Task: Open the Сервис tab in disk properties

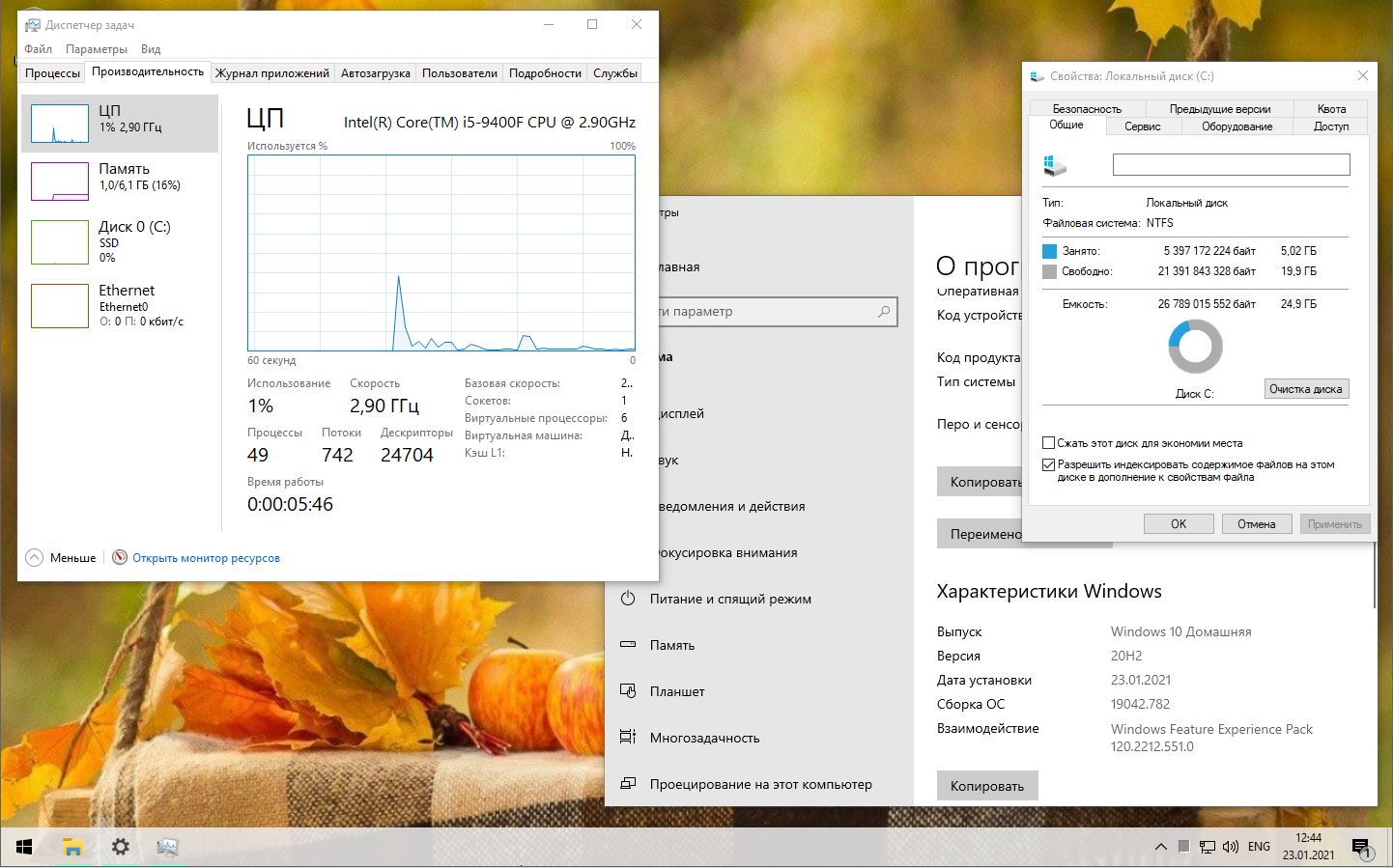Action: (x=1143, y=126)
